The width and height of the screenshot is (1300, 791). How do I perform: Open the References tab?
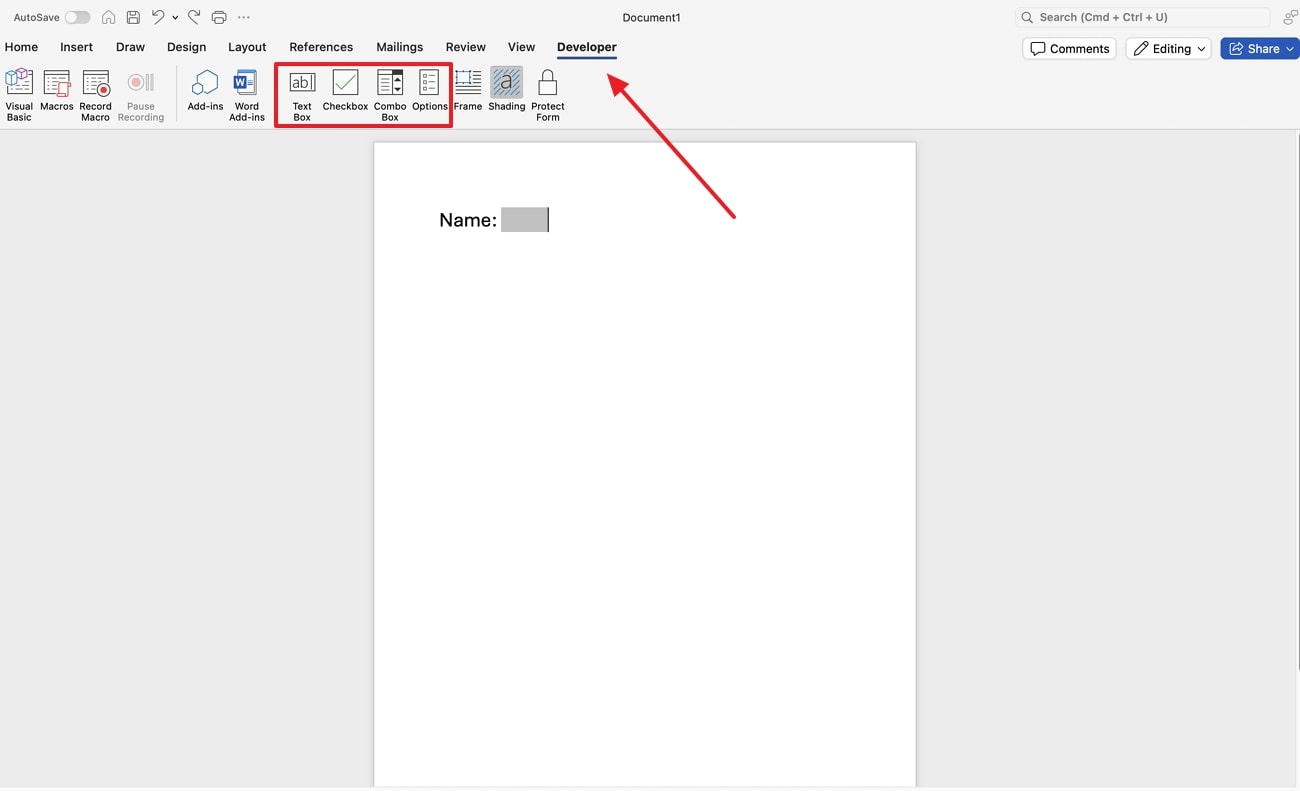coord(321,47)
